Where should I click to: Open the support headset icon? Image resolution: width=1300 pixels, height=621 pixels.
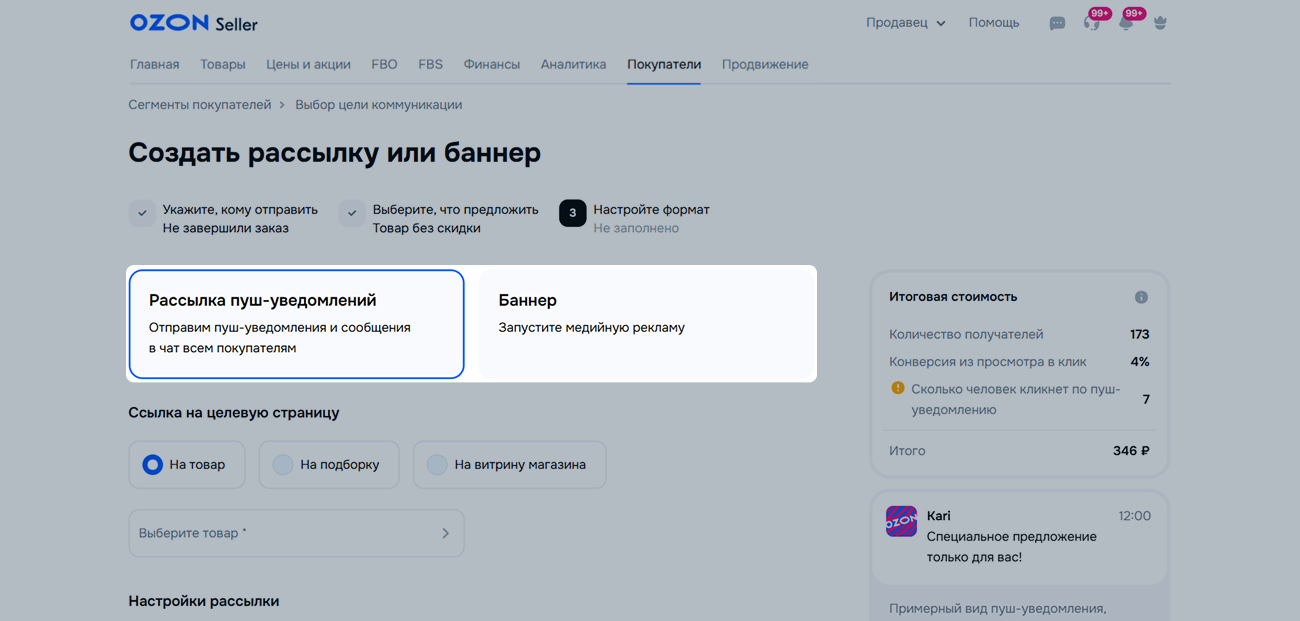pyautogui.click(x=1091, y=23)
